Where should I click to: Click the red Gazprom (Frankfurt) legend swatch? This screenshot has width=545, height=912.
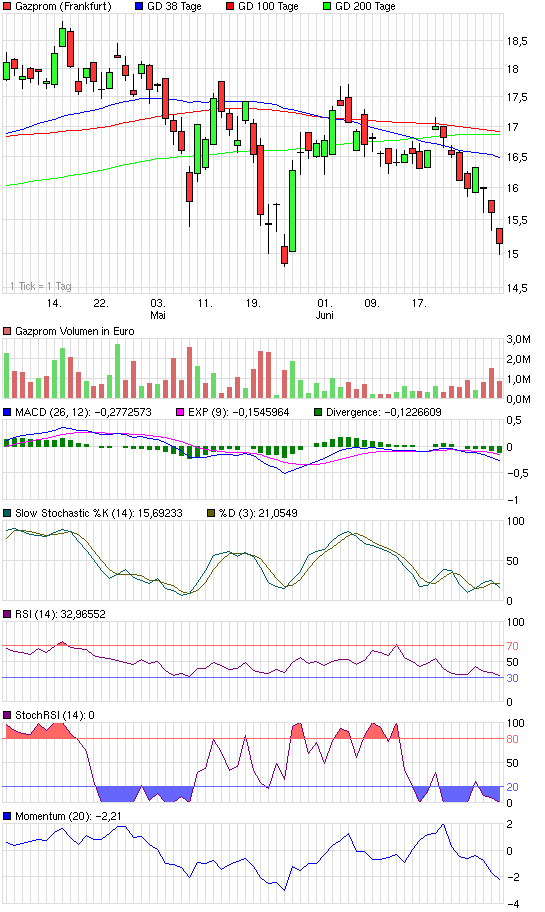click(7, 6)
